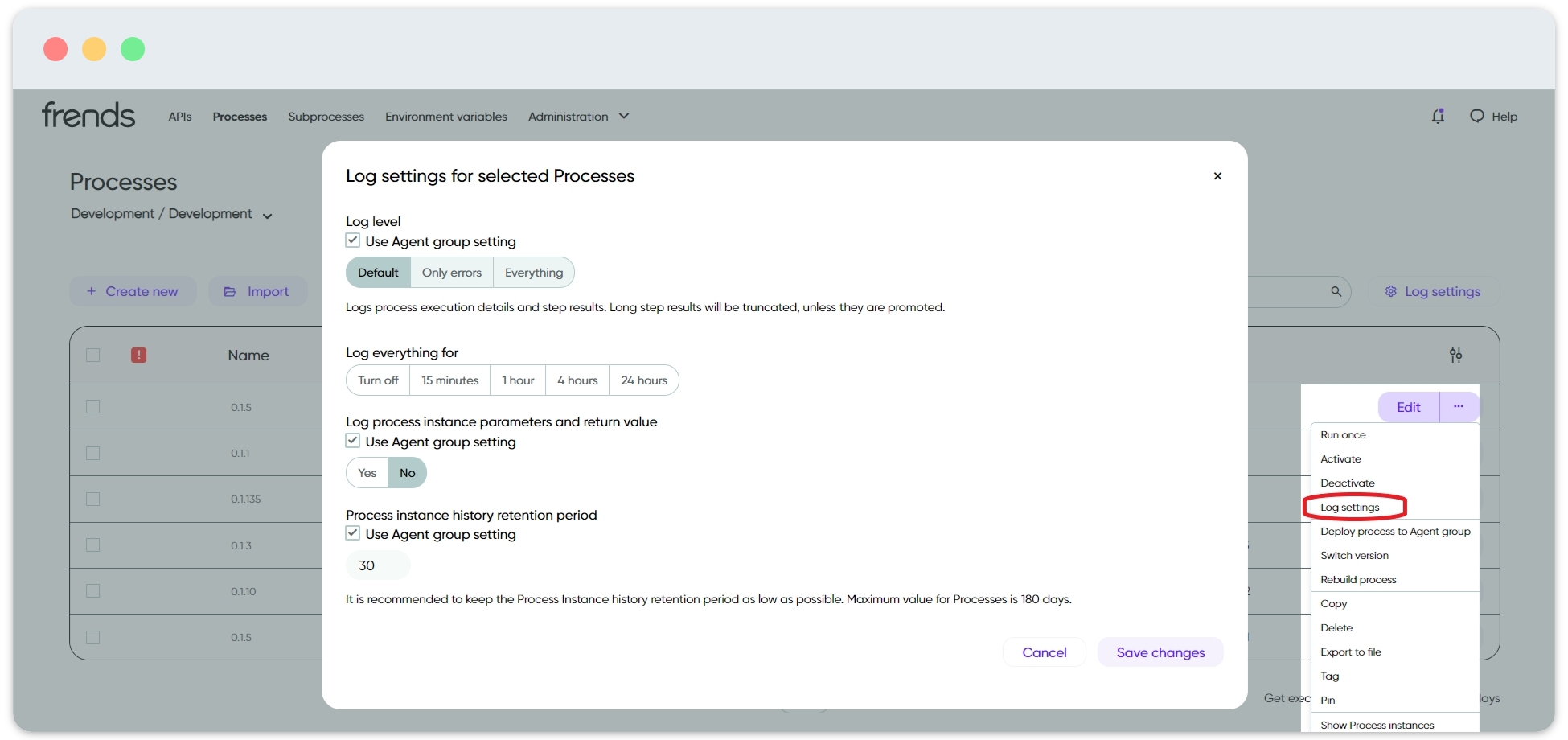Select Deploy process to Agent group
Screen dimensions: 1568x740
coord(1395,532)
